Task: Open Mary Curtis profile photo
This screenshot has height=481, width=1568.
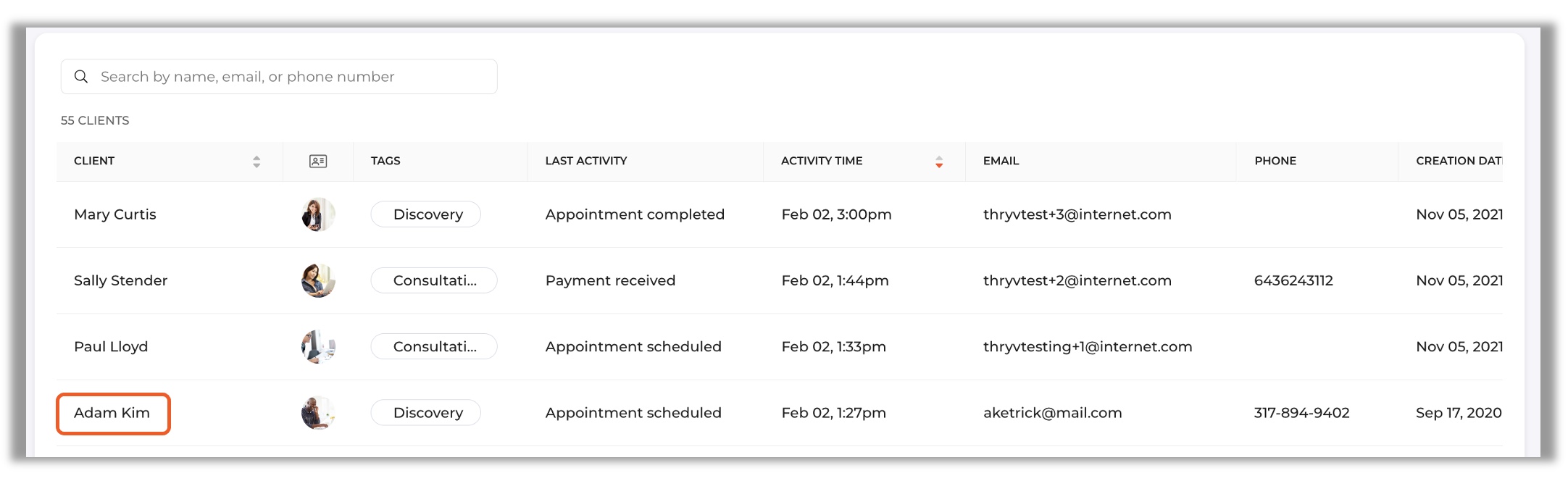Action: point(318,214)
